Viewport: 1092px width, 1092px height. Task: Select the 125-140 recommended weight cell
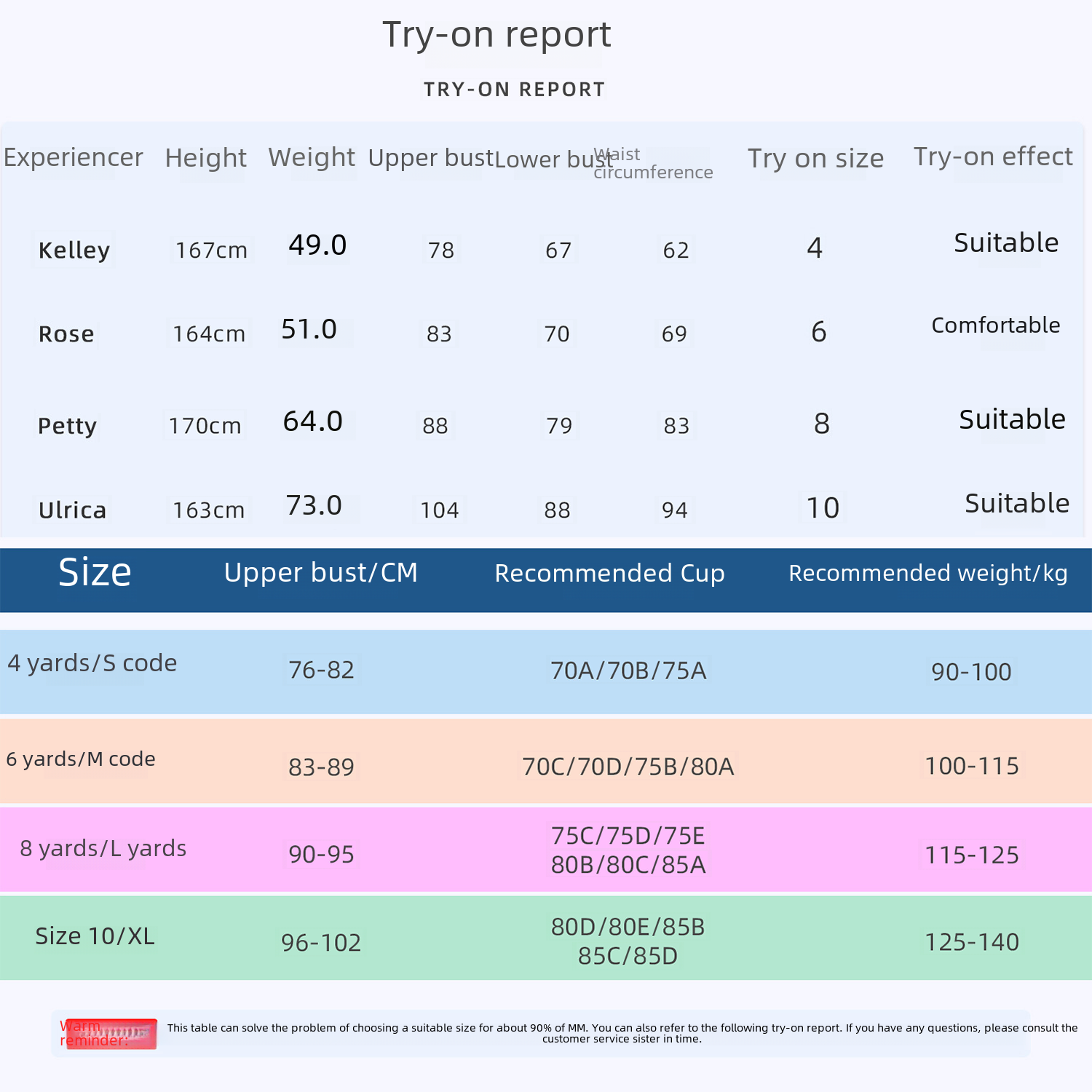[x=971, y=942]
